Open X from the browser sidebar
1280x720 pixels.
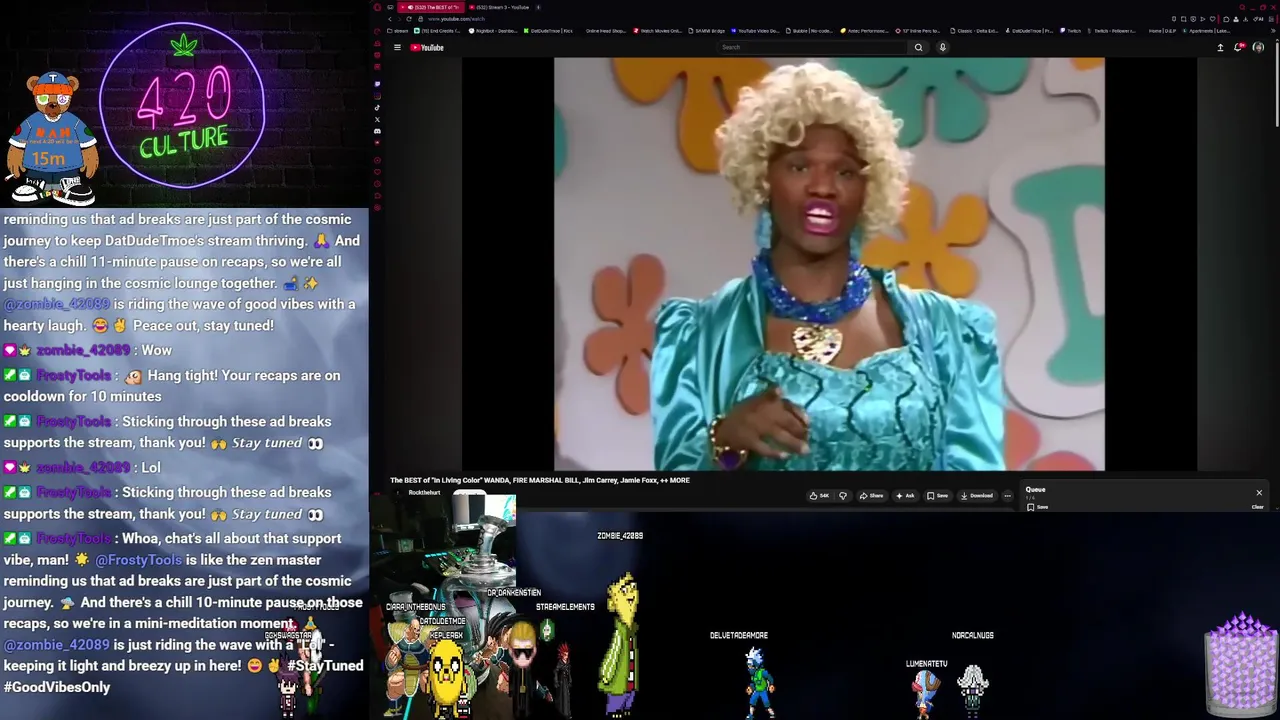tap(377, 119)
